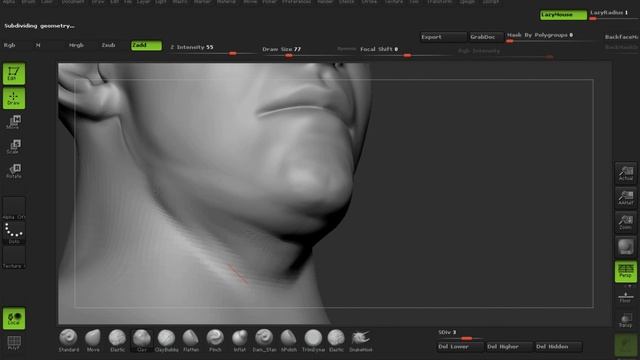Click the sphere icon below Zoom
Viewport: 640px width, 360px height.
[625, 247]
